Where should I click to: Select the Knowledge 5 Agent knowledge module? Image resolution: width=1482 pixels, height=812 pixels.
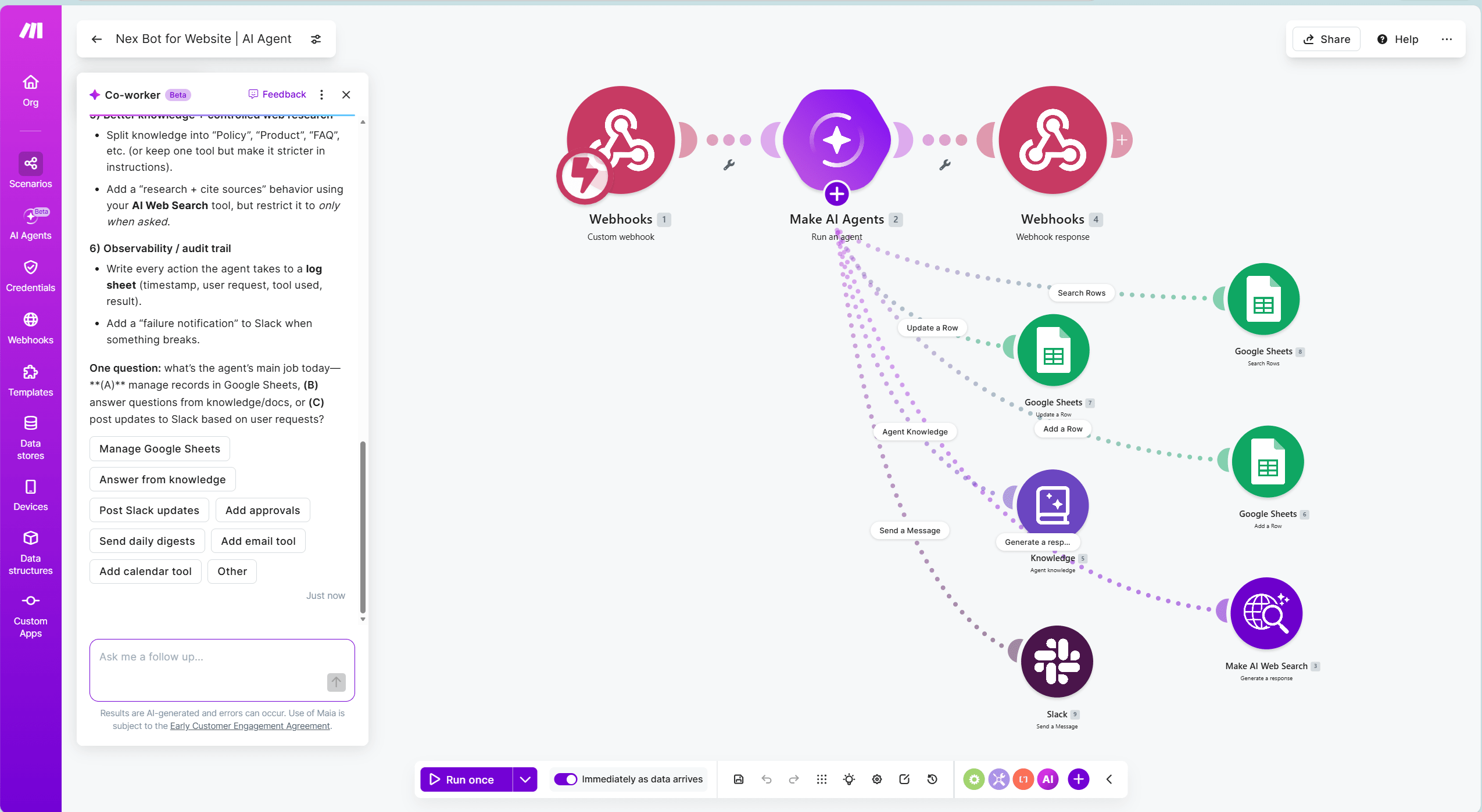point(1053,505)
